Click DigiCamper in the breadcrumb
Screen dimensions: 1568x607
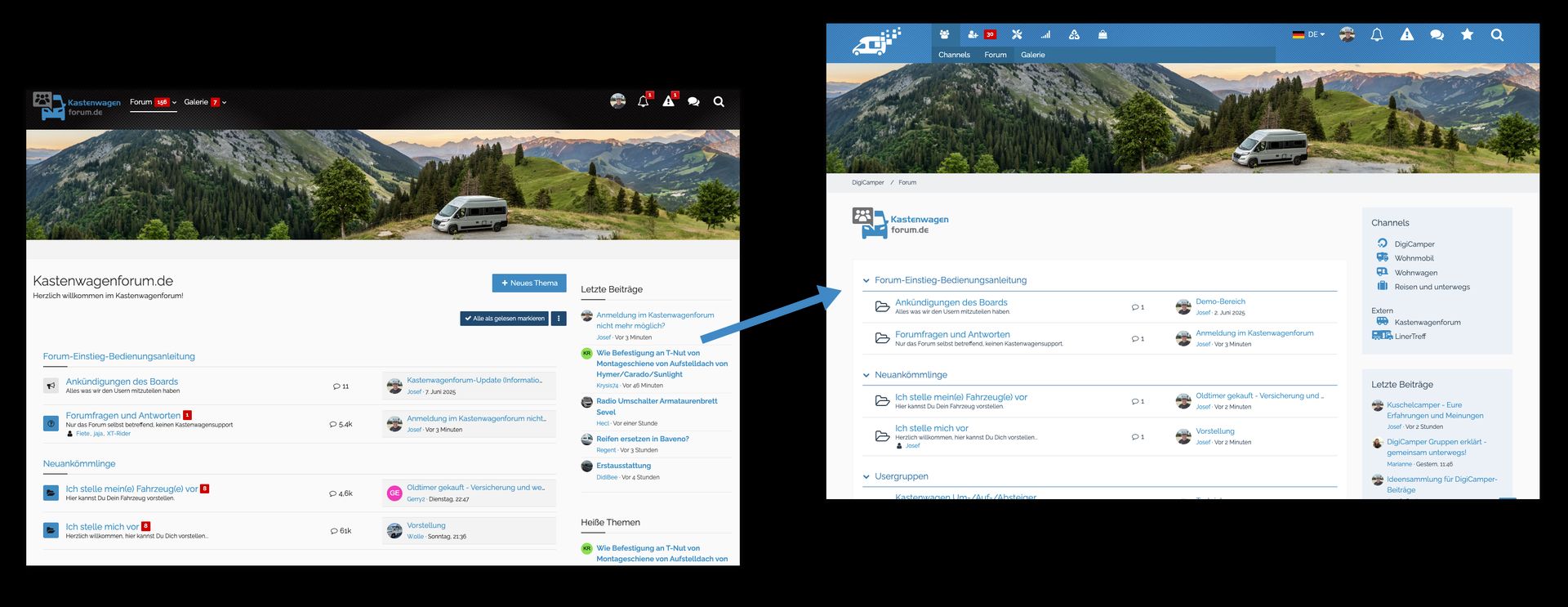[x=868, y=182]
